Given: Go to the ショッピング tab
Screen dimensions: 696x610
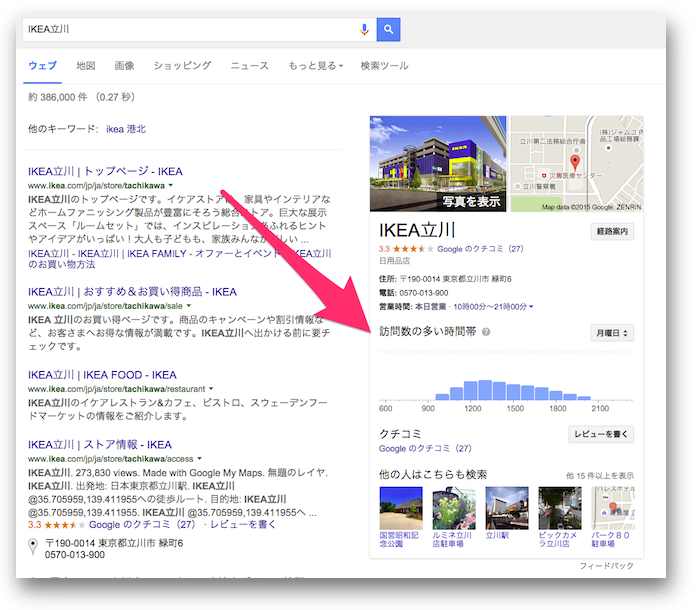Looking at the screenshot, I should [x=182, y=66].
